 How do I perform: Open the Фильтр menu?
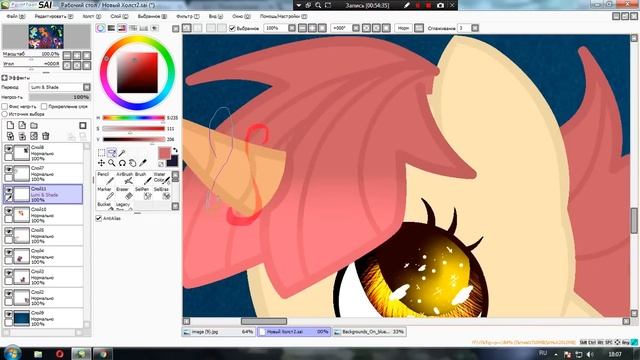(x=187, y=16)
